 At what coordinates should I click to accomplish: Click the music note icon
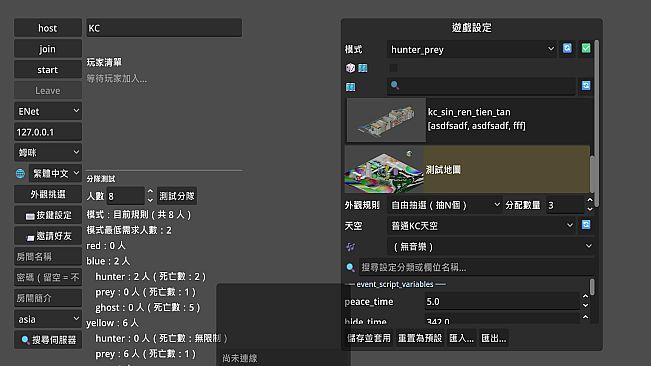[350, 247]
